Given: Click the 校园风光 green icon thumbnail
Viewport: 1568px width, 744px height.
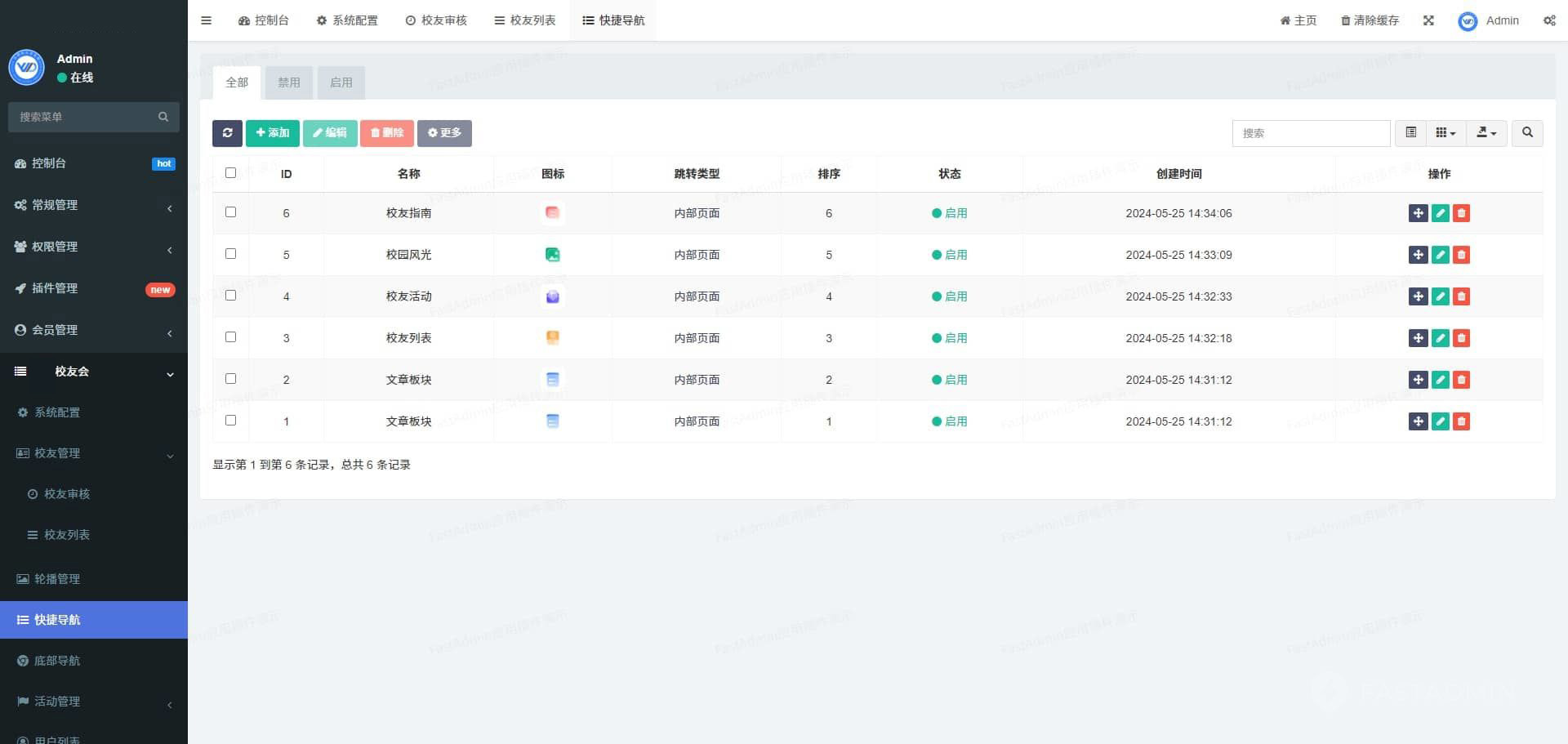Looking at the screenshot, I should pos(553,255).
